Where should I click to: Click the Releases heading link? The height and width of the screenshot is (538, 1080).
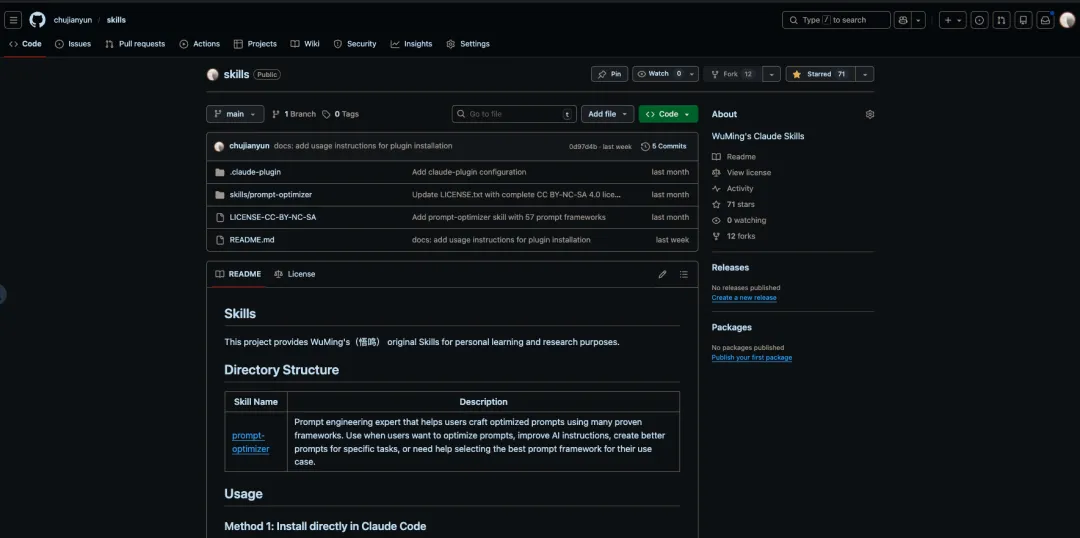click(730, 267)
